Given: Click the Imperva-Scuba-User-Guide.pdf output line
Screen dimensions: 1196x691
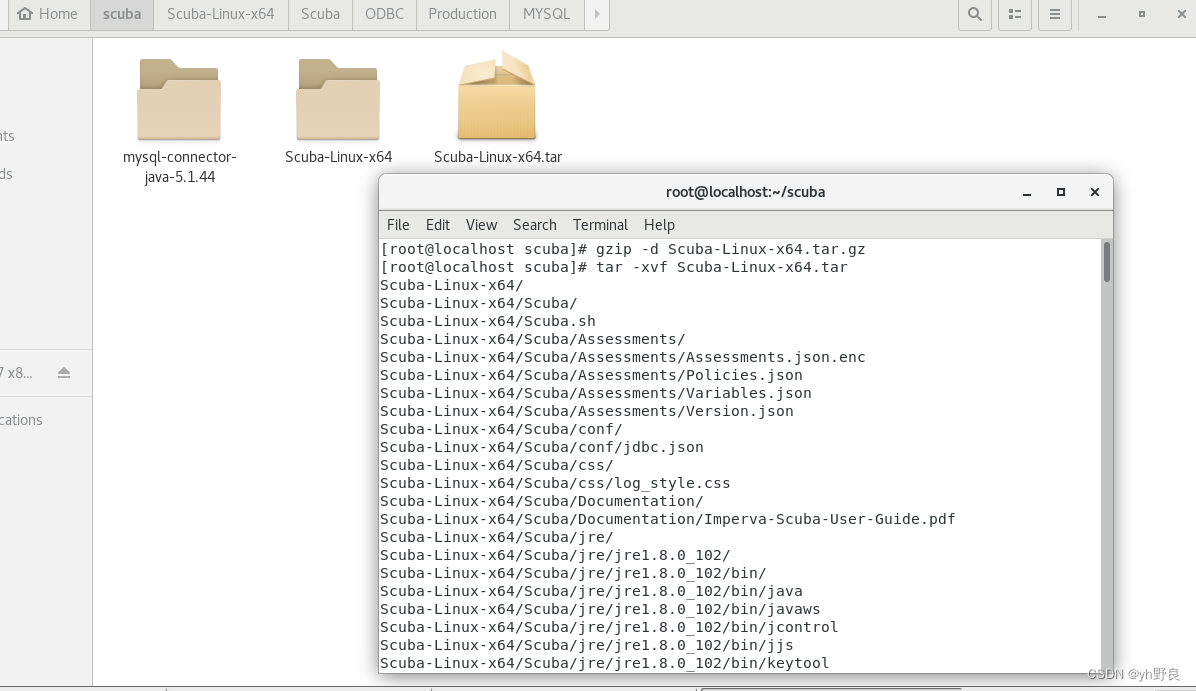Looking at the screenshot, I should tap(667, 519).
